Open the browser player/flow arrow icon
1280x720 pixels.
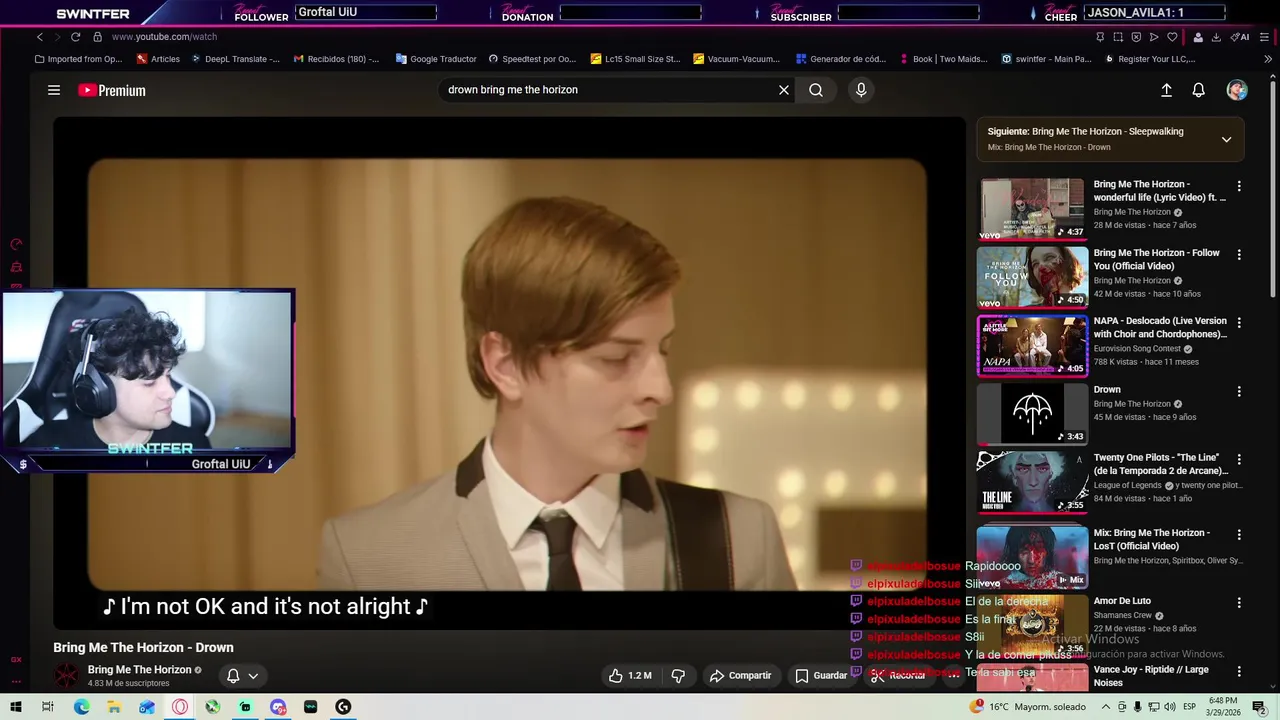(1154, 37)
